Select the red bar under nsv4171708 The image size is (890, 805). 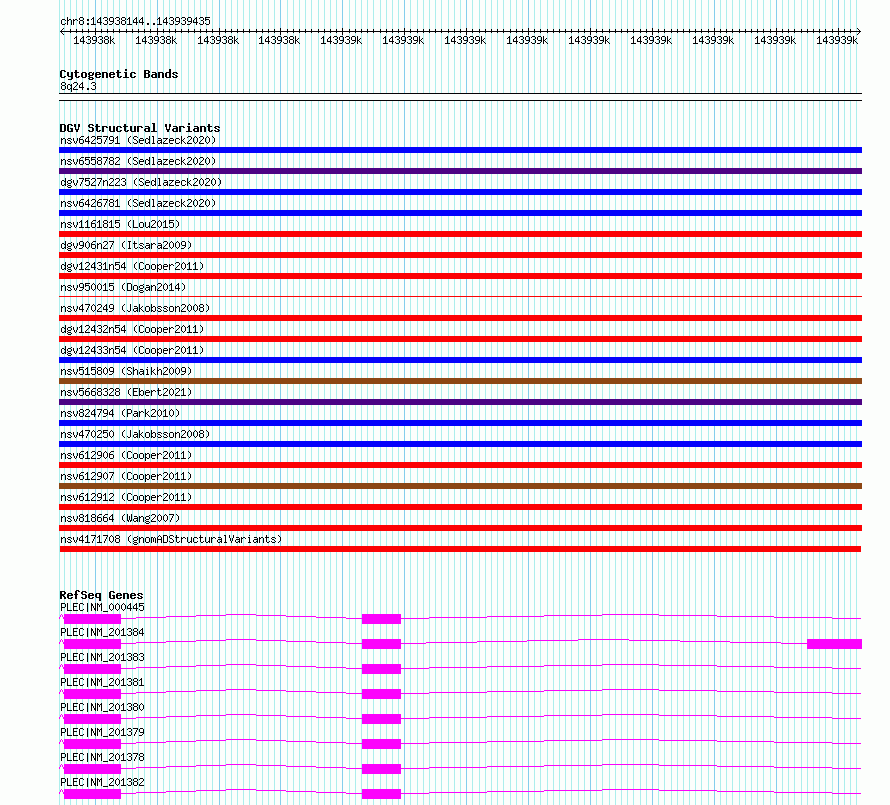(460, 549)
